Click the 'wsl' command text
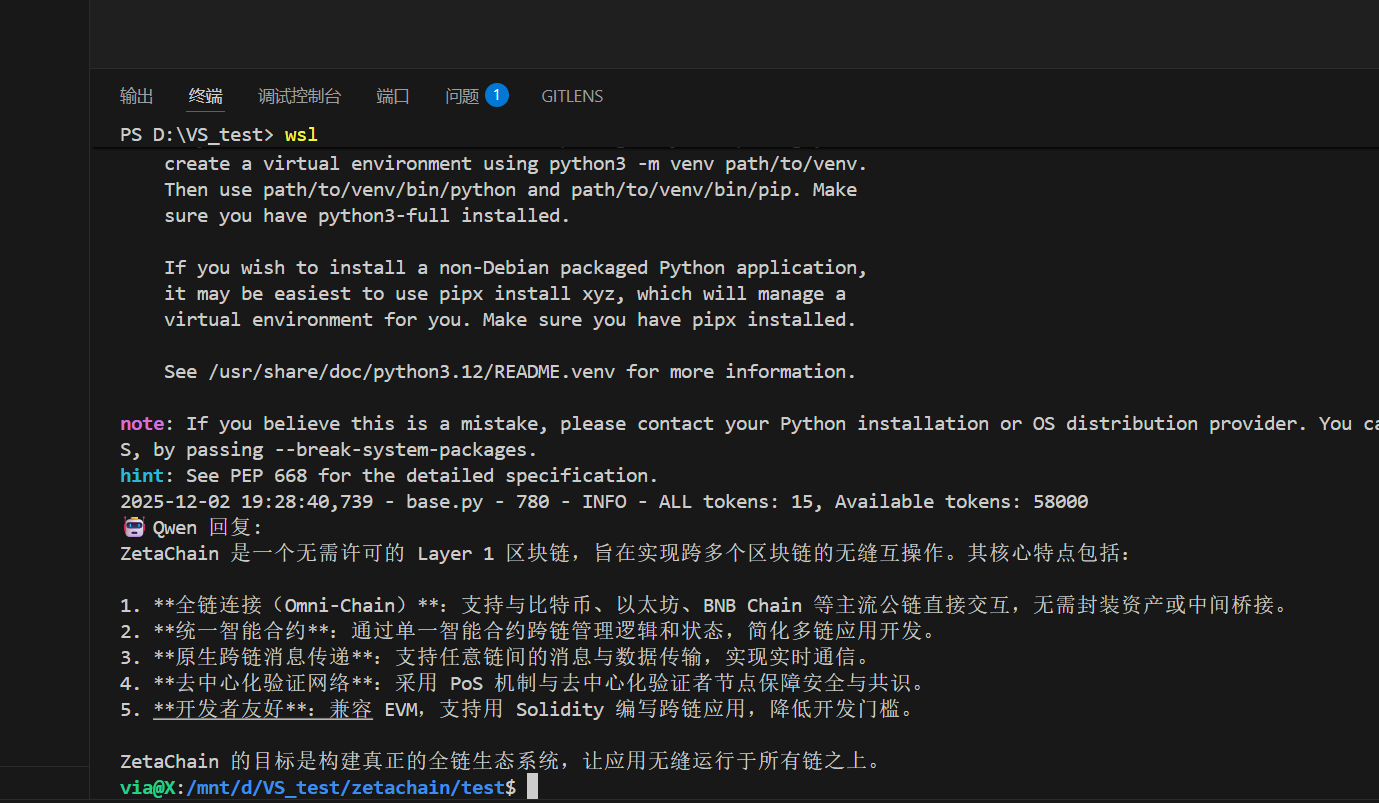The width and height of the screenshot is (1379, 803). [301, 135]
